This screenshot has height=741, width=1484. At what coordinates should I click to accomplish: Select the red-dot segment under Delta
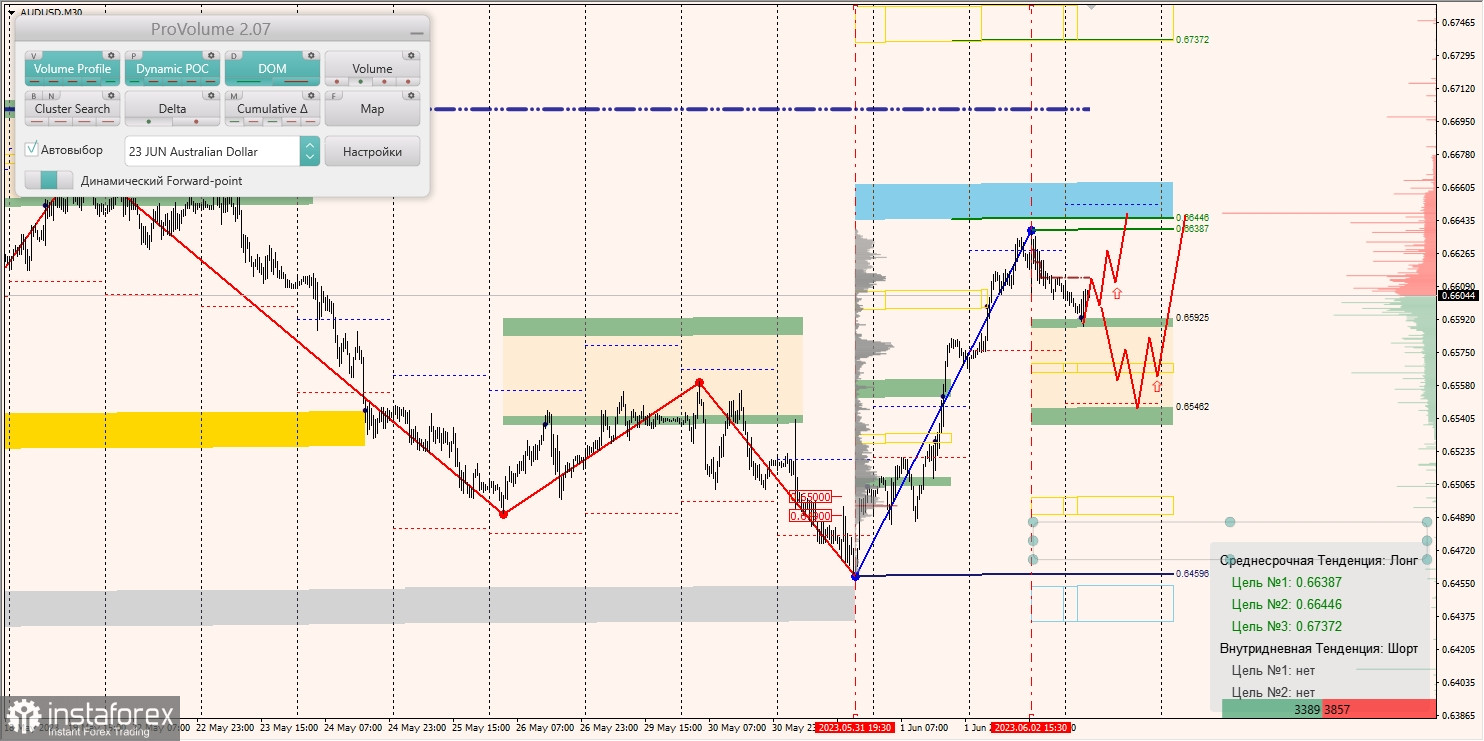click(x=196, y=121)
